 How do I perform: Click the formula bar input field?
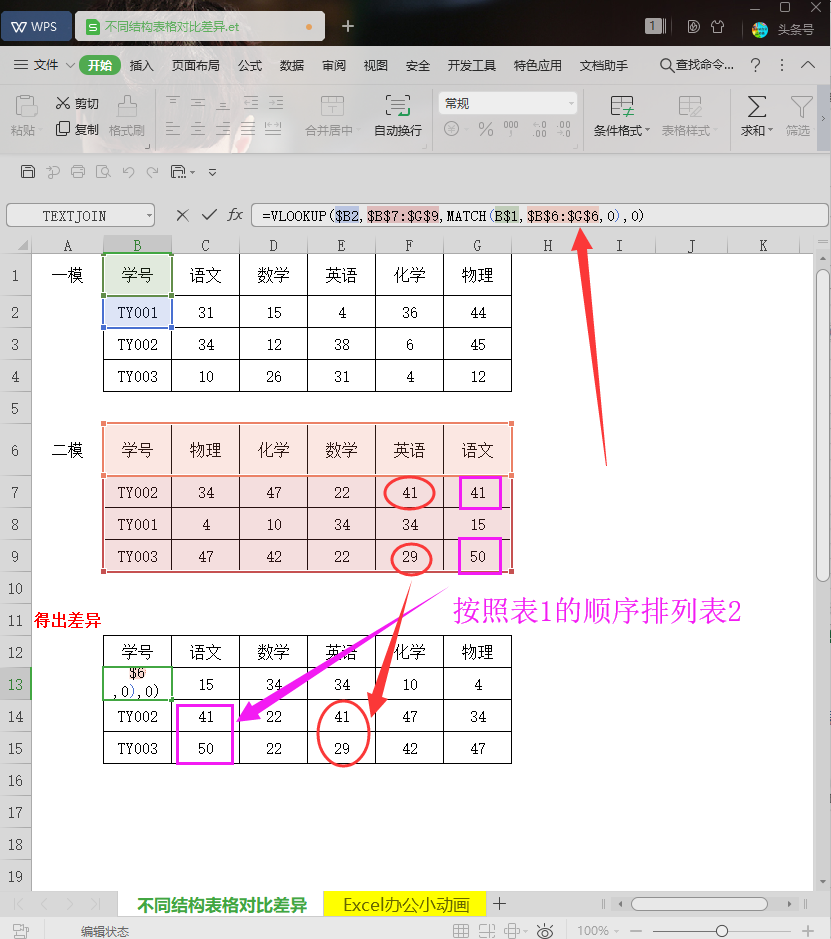pos(539,216)
